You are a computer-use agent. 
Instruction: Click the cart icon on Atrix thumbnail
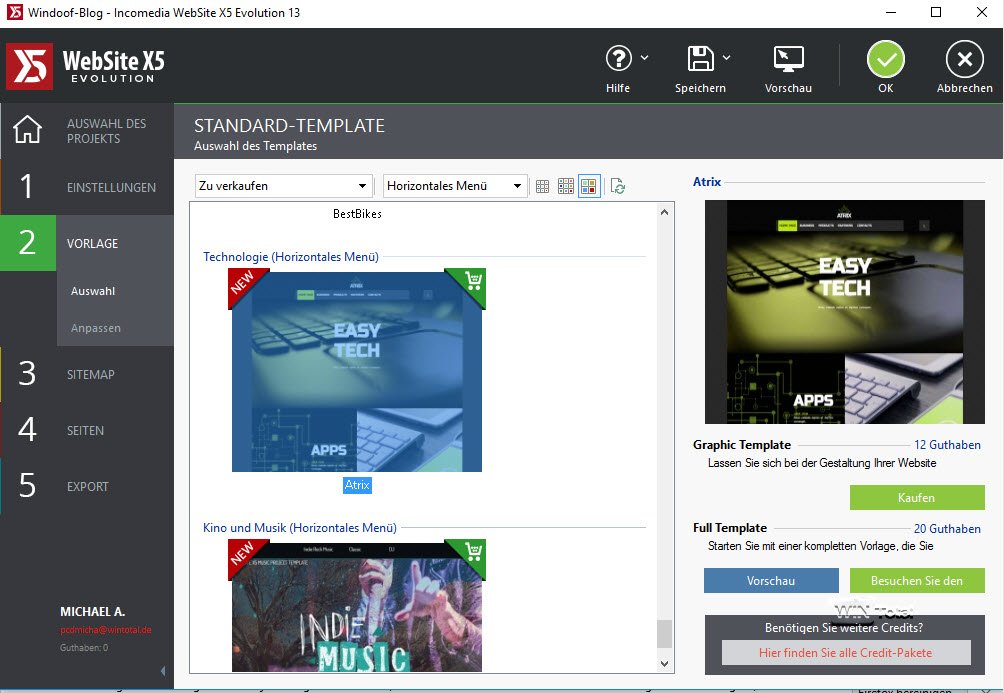(474, 281)
